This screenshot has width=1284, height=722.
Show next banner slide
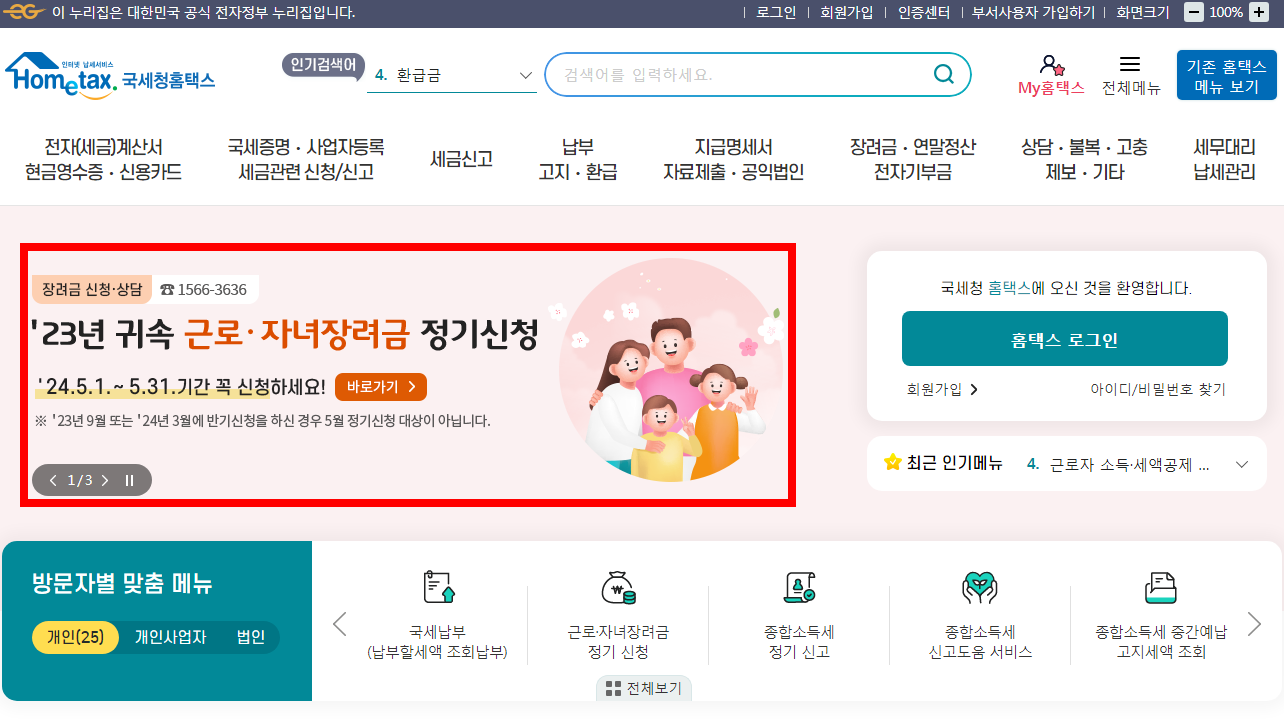pos(105,480)
